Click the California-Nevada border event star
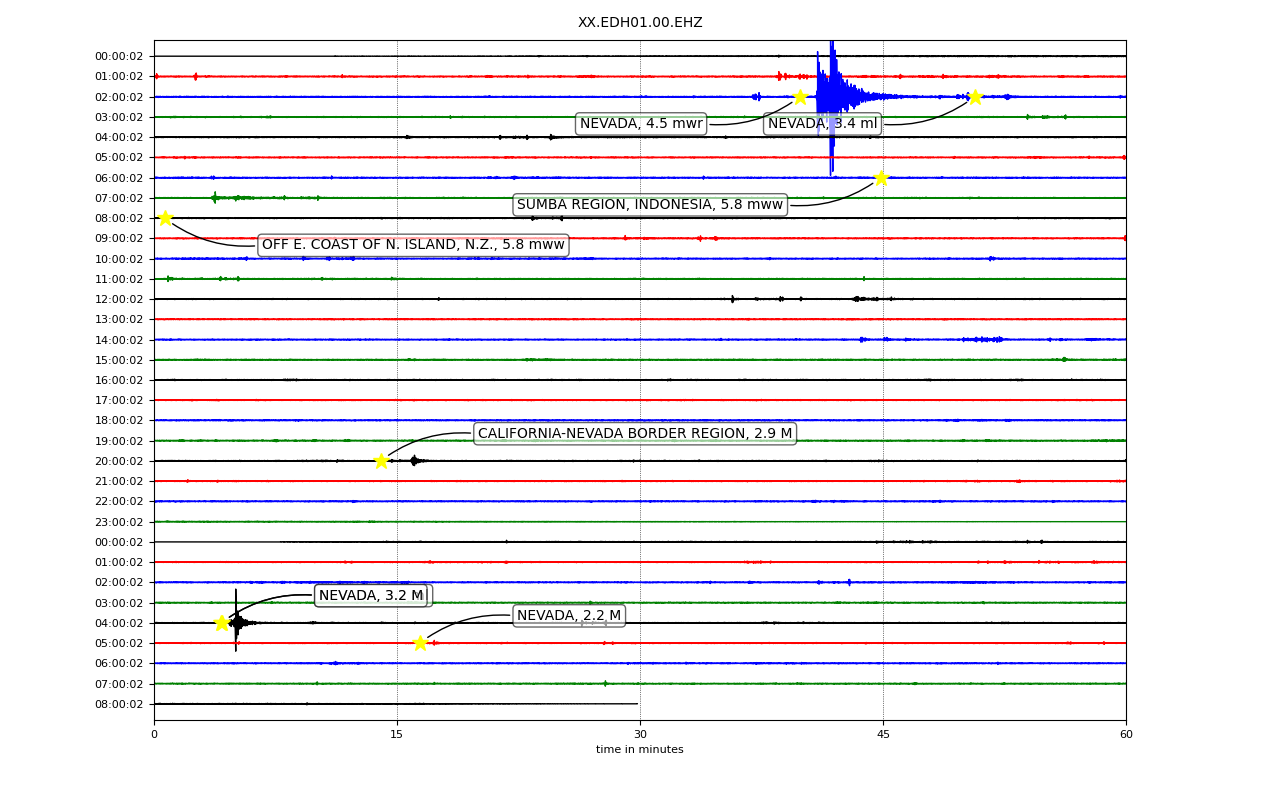This screenshot has height=800, width=1280. (381, 461)
